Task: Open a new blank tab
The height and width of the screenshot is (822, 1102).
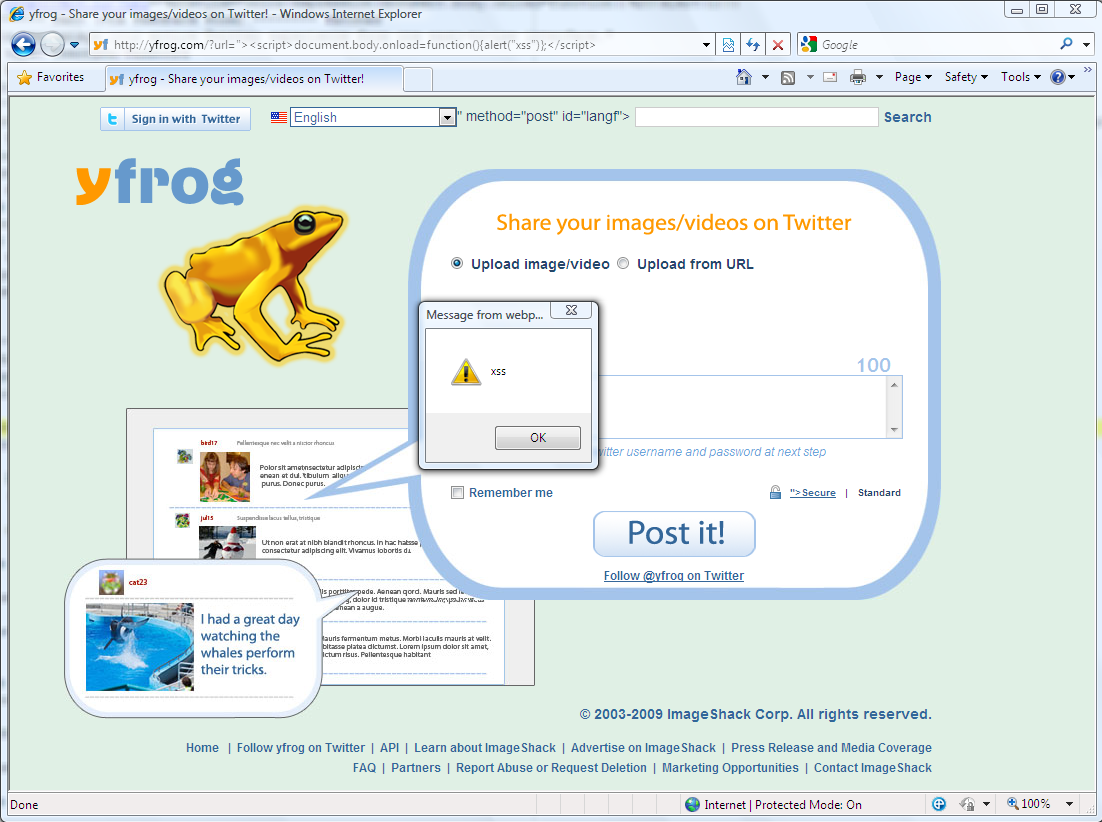Action: [418, 79]
